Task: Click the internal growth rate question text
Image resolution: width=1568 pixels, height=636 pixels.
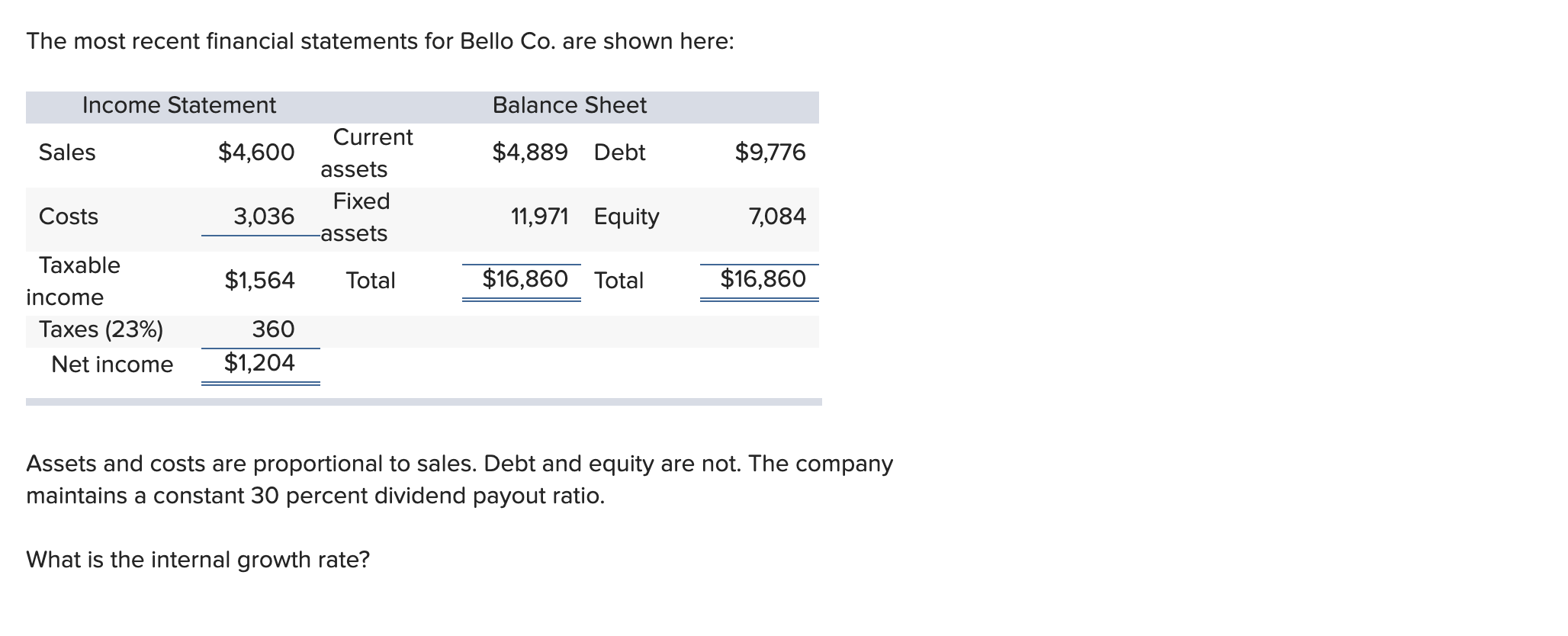Action: [198, 560]
